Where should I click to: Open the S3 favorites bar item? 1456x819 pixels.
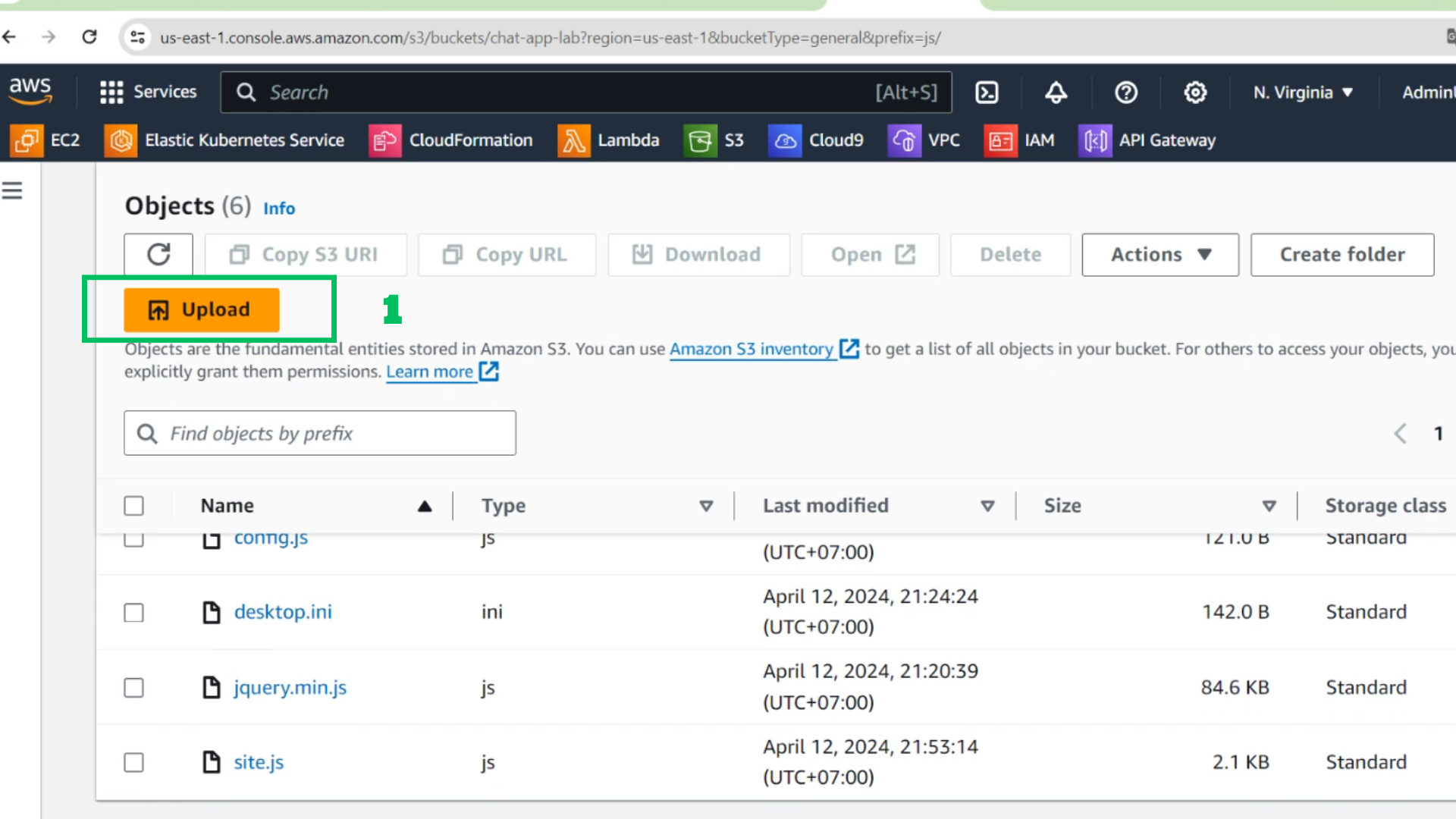click(714, 140)
